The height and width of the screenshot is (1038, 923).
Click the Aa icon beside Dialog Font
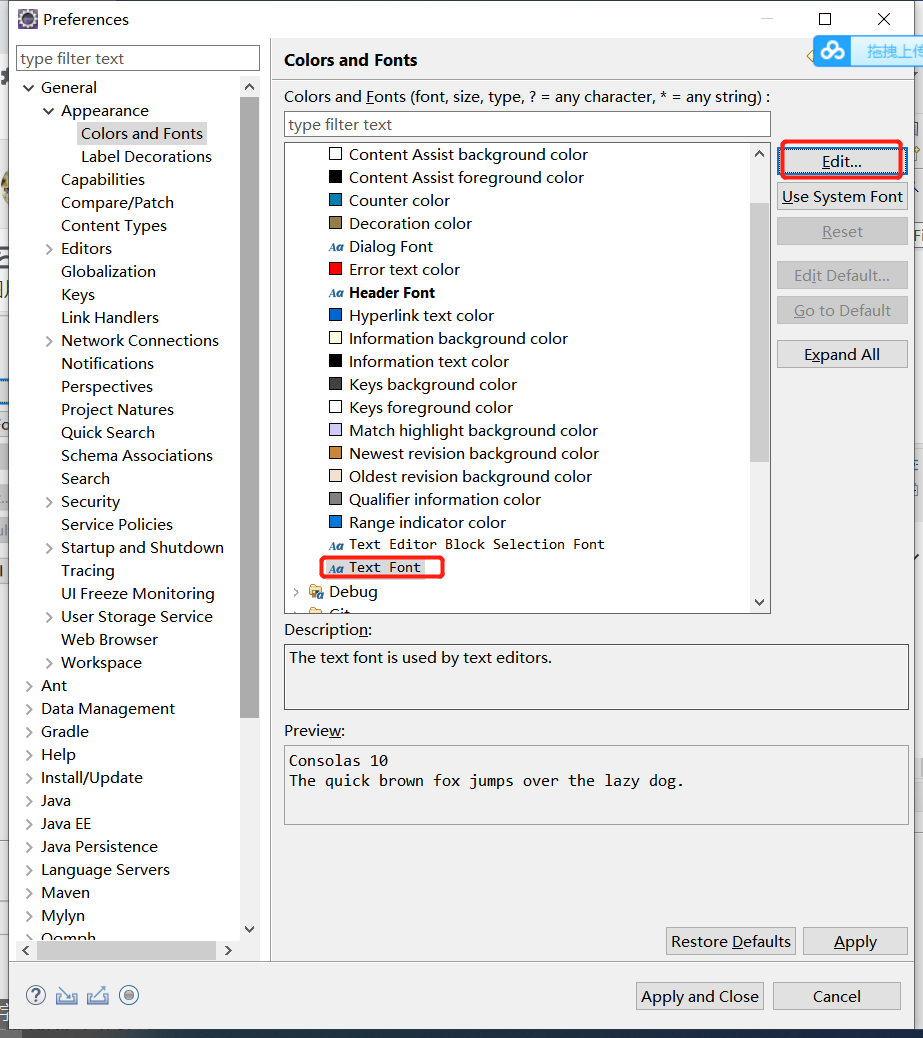(336, 247)
